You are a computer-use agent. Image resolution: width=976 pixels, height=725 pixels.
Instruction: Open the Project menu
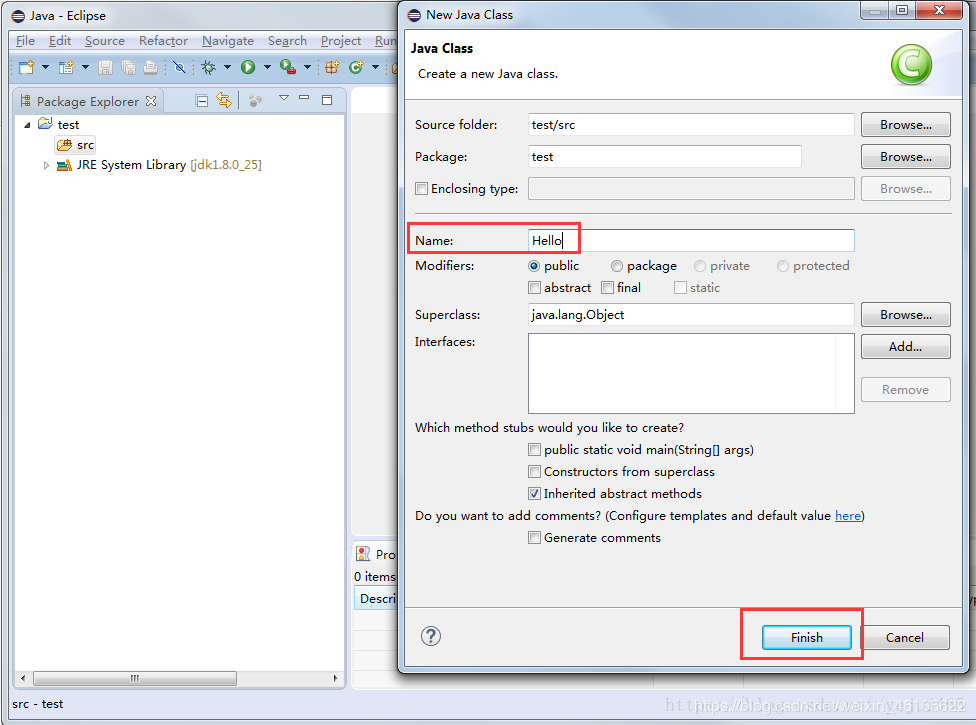point(340,40)
